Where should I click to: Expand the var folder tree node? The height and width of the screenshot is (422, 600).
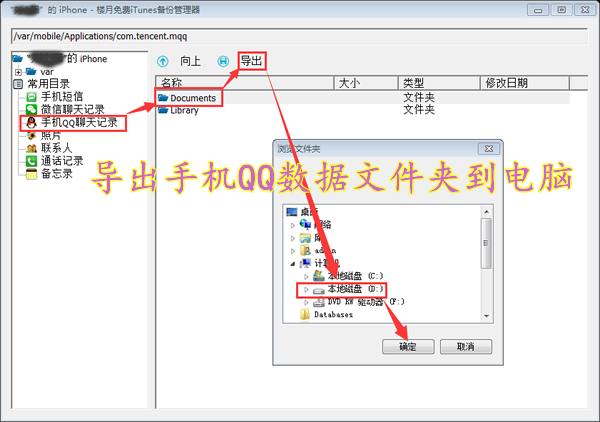click(18, 72)
